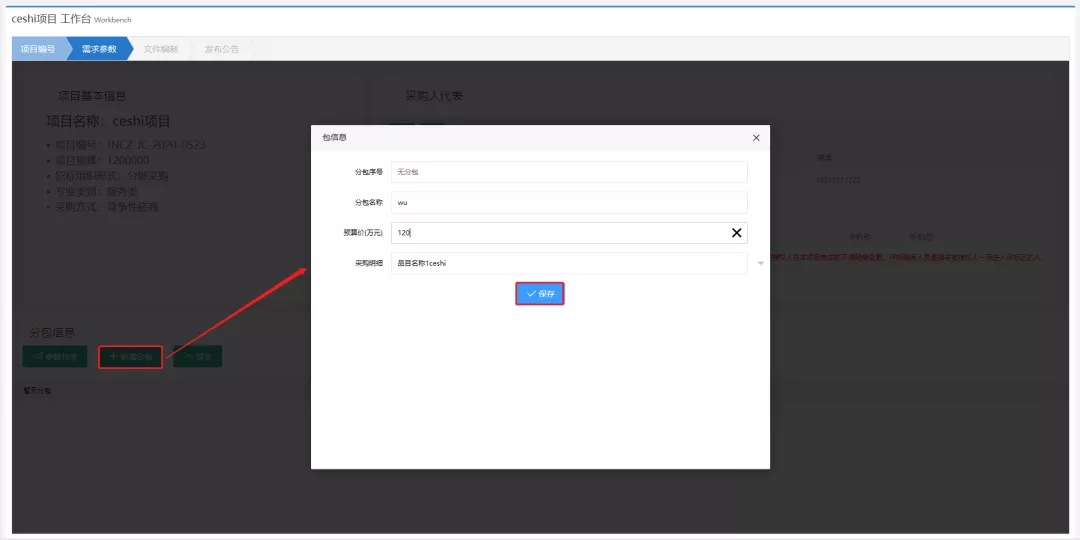Viewport: 1080px width, 540px height.
Task: Close the 包信息 dialog with X
Action: point(756,137)
